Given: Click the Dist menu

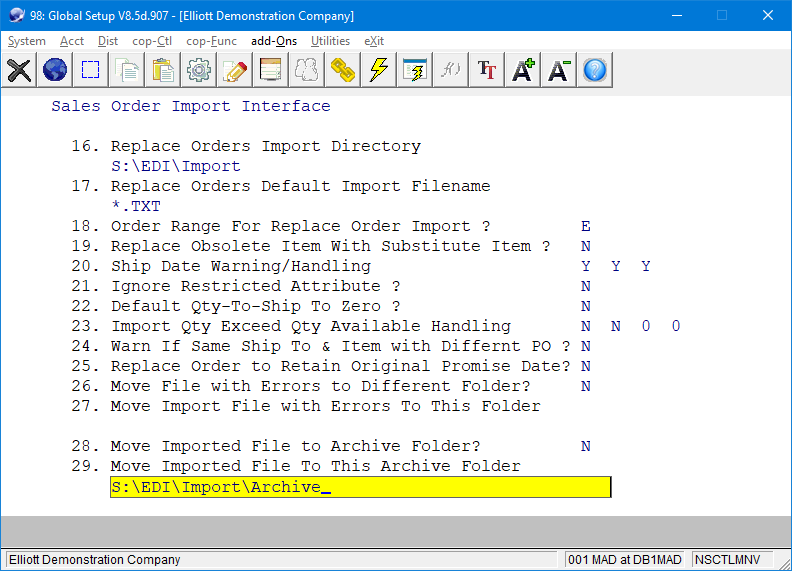Looking at the screenshot, I should [x=108, y=41].
